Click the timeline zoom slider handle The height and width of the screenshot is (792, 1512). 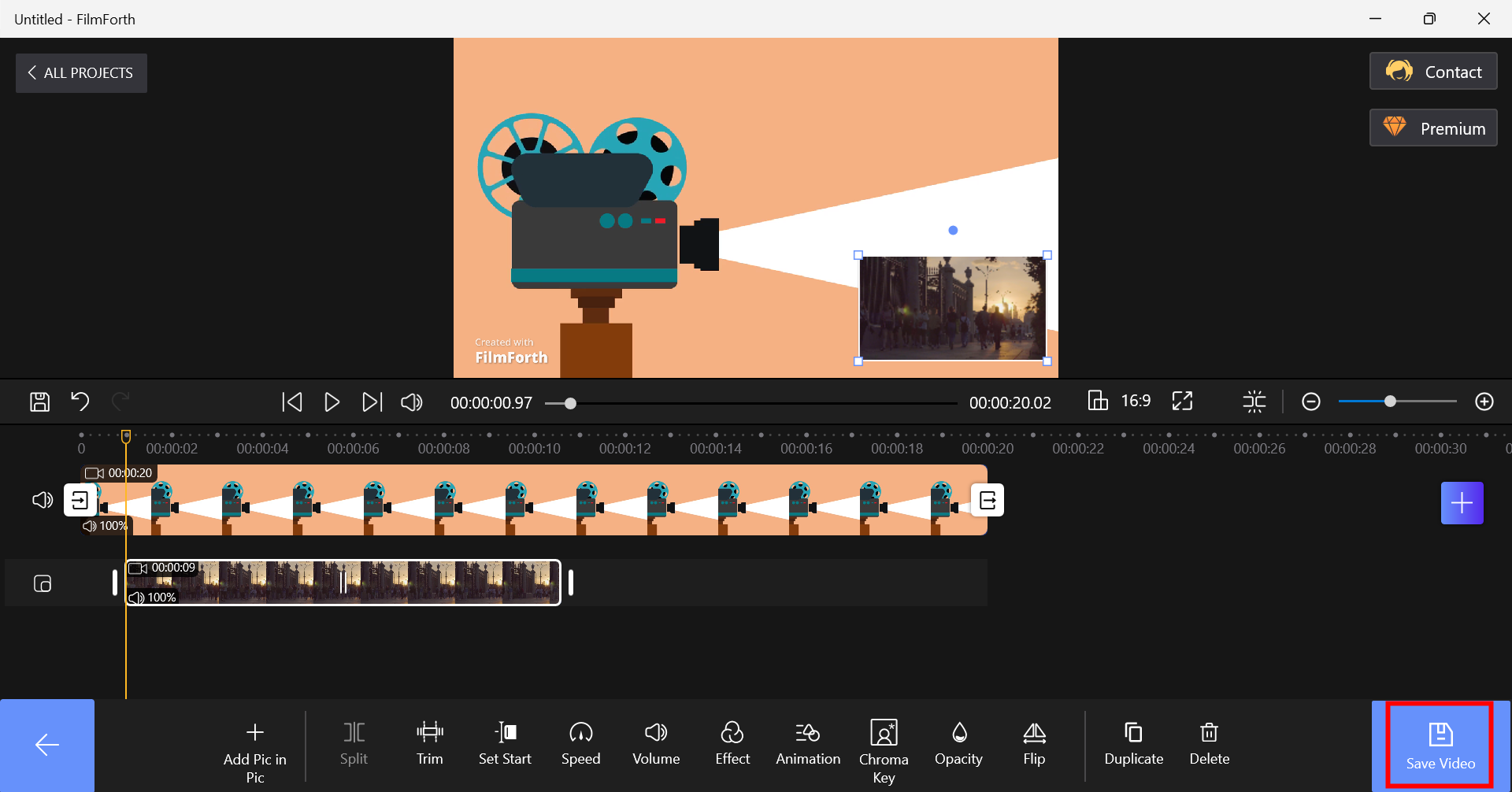pos(1391,402)
